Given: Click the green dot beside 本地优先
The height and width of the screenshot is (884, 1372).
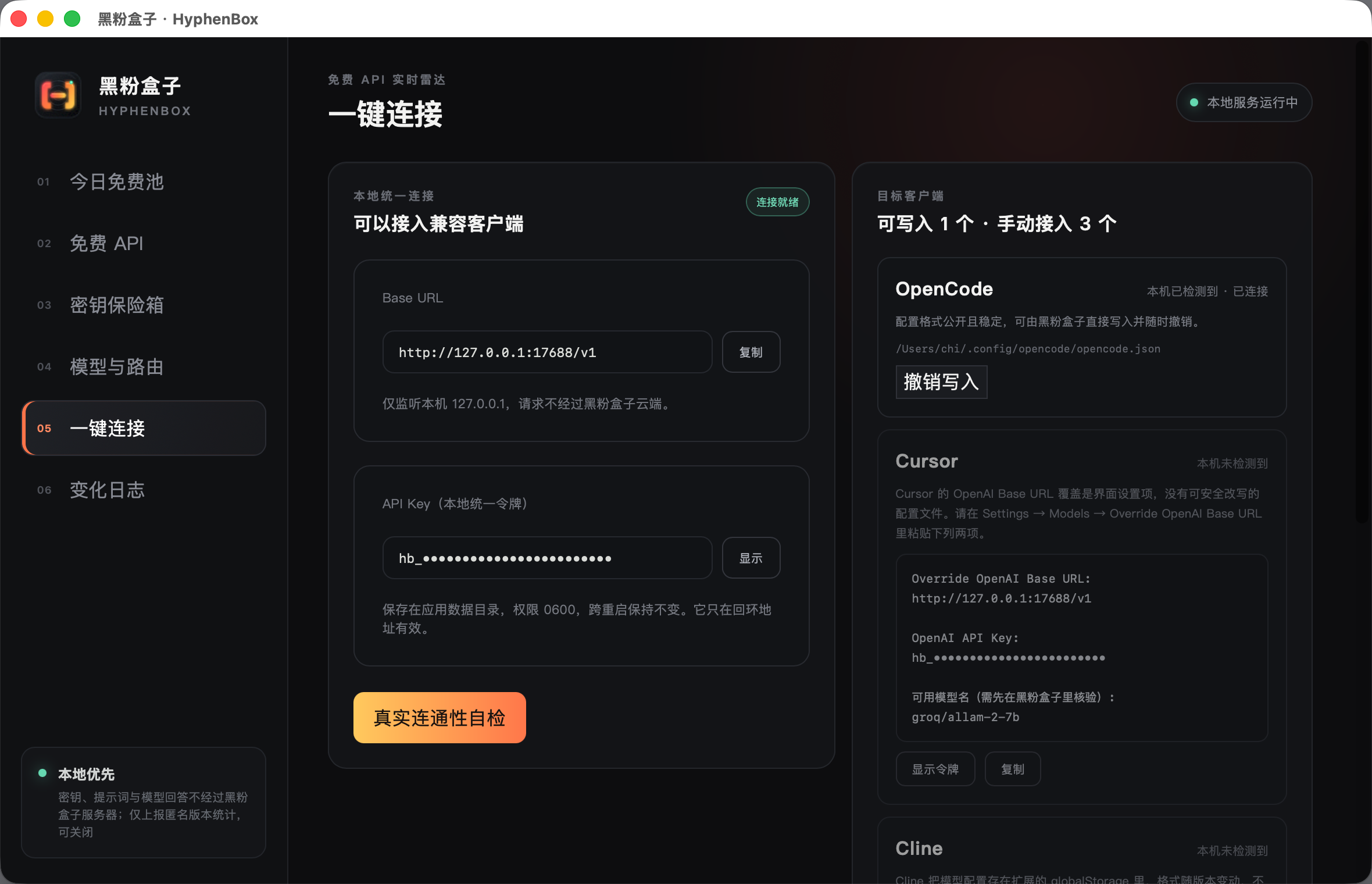Looking at the screenshot, I should coord(42,773).
